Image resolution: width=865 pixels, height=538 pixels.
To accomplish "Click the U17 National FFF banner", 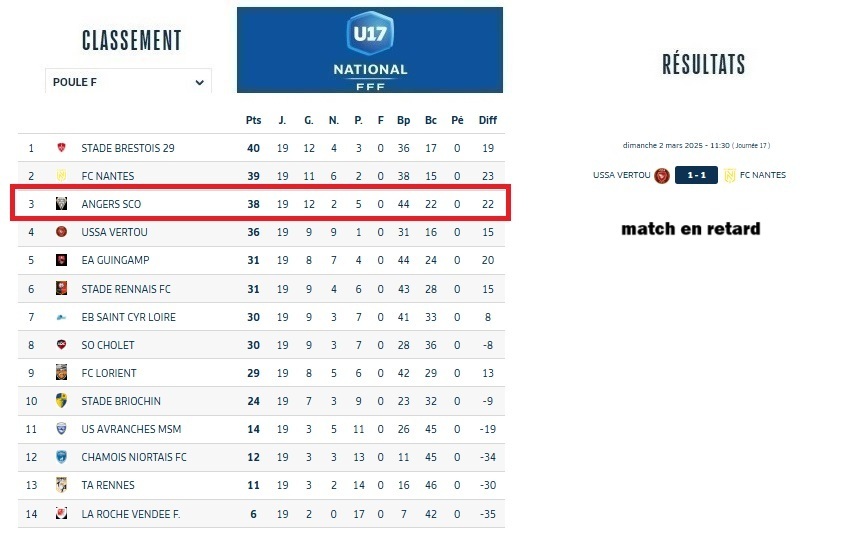I will 370,50.
